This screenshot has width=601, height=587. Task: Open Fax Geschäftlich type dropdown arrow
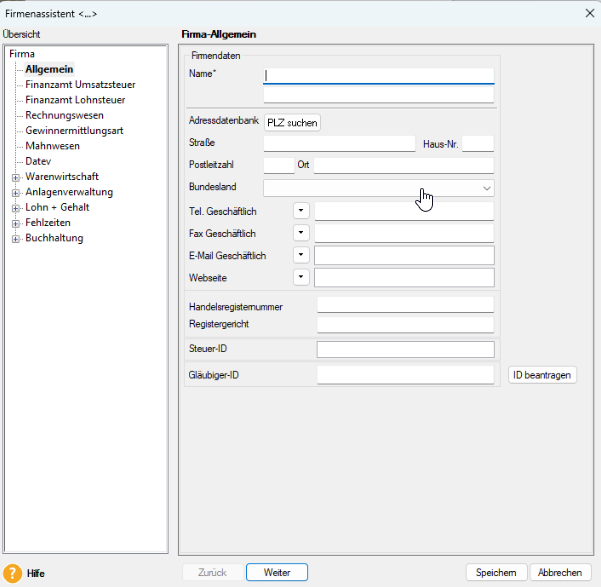point(301,233)
